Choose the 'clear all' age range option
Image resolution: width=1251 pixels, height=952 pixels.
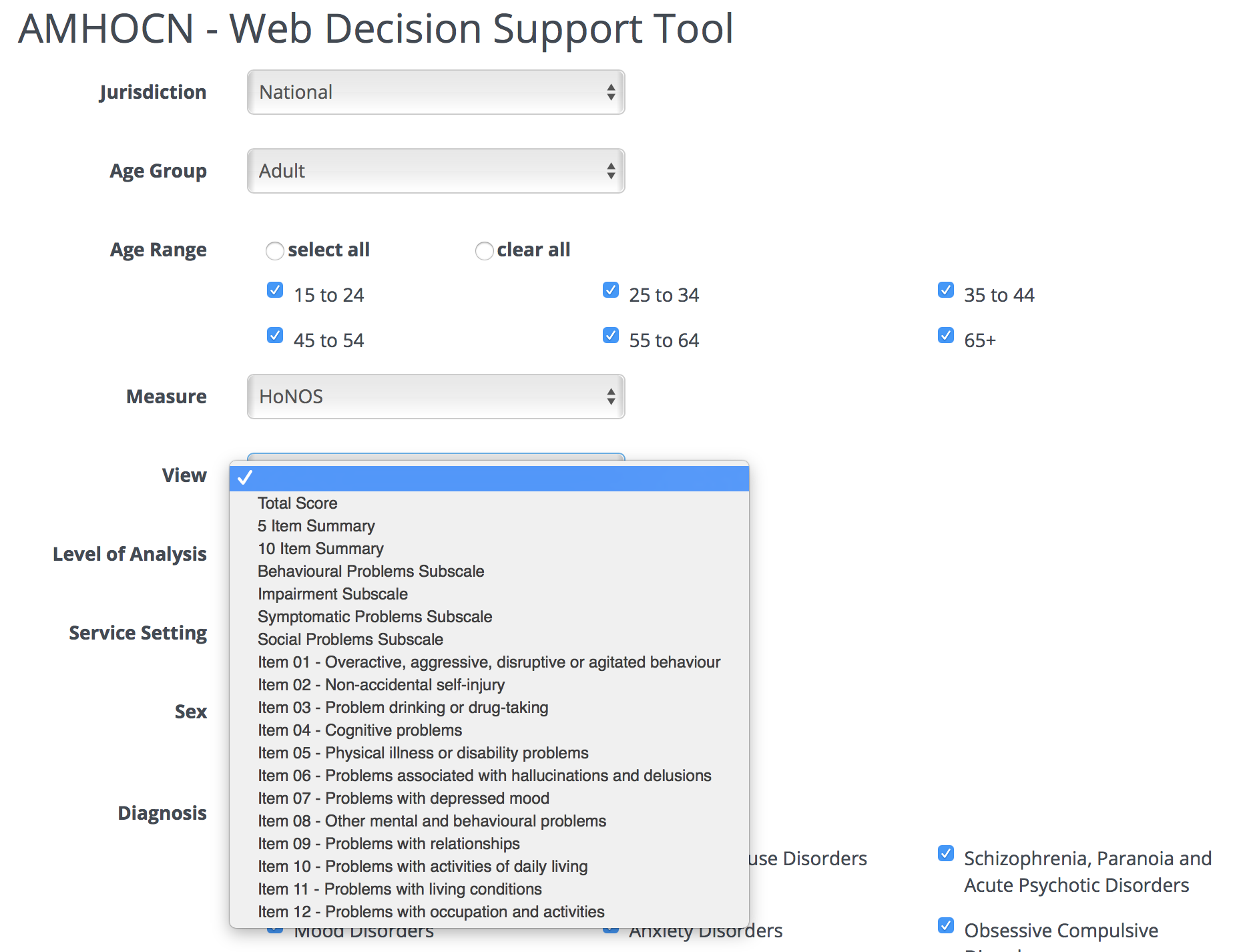point(484,251)
